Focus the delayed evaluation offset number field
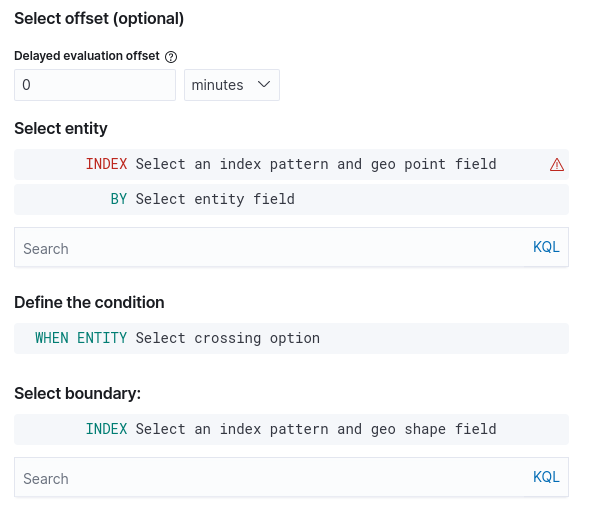 95,85
